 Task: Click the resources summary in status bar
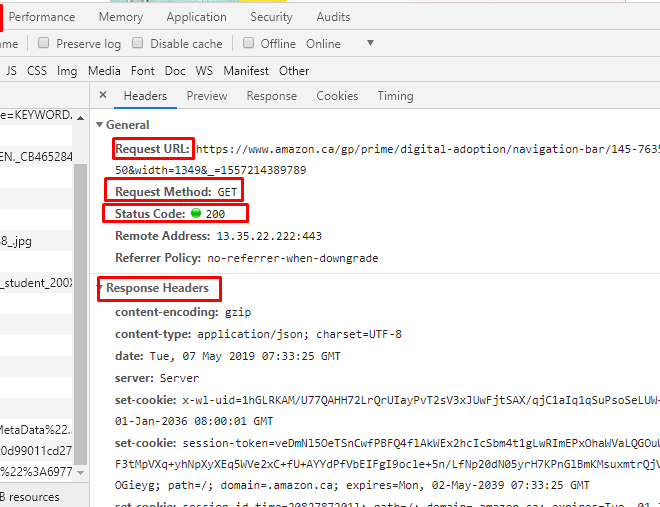point(29,497)
